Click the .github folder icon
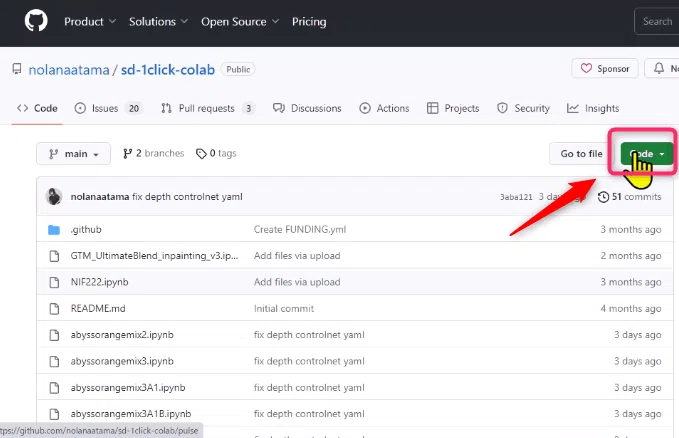Image resolution: width=679 pixels, height=438 pixels. [54, 230]
